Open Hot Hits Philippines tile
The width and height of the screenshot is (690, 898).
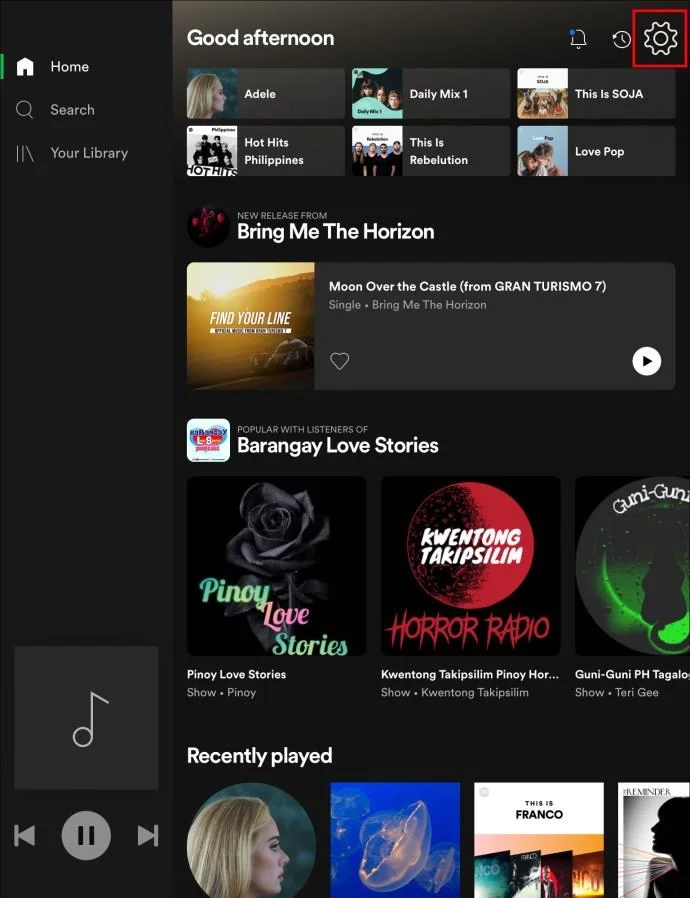266,151
